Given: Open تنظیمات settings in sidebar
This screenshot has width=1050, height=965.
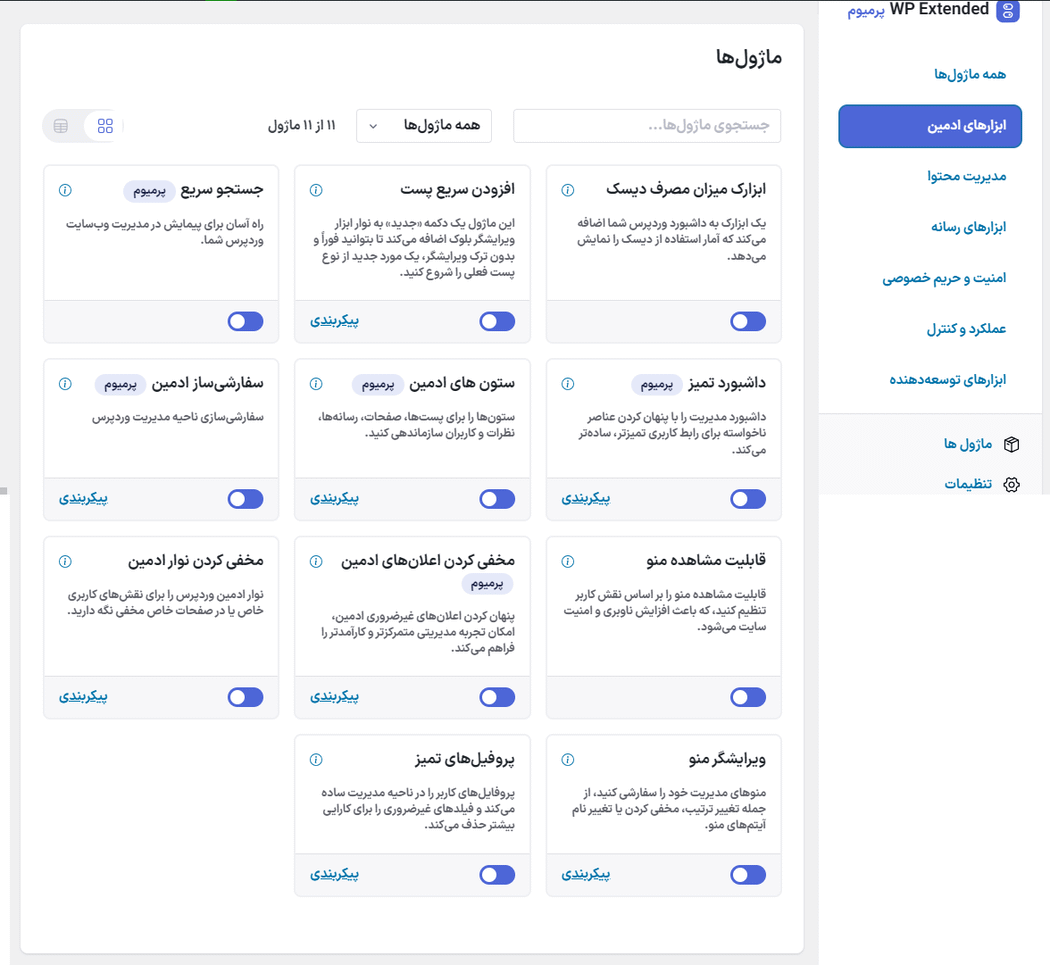Looking at the screenshot, I should pos(968,484).
